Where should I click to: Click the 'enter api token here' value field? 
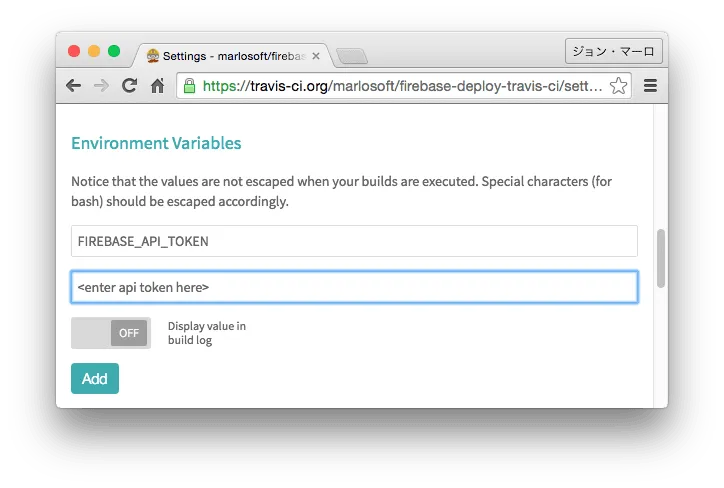354,287
